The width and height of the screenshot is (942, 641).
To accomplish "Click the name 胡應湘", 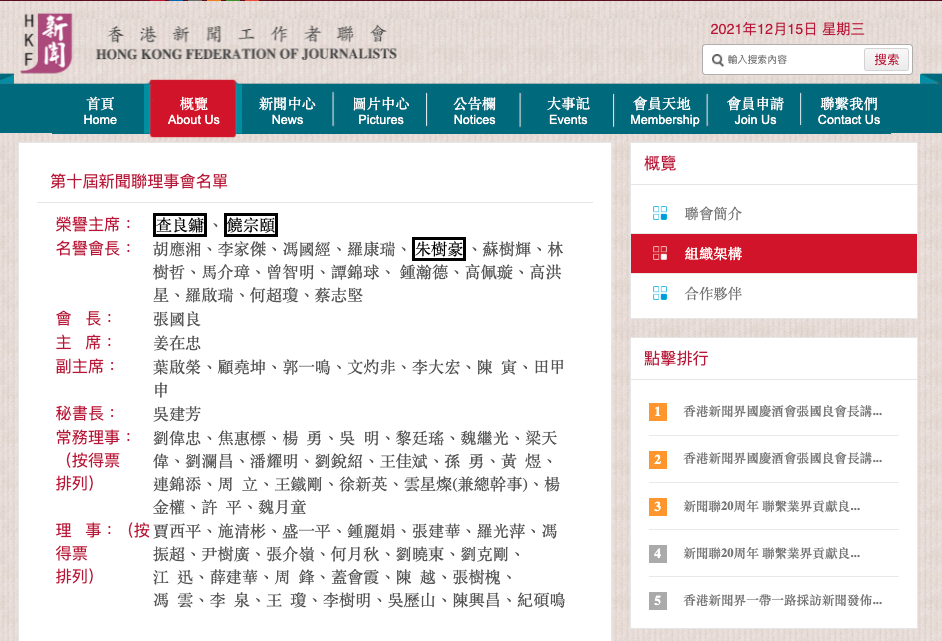I will 177,249.
